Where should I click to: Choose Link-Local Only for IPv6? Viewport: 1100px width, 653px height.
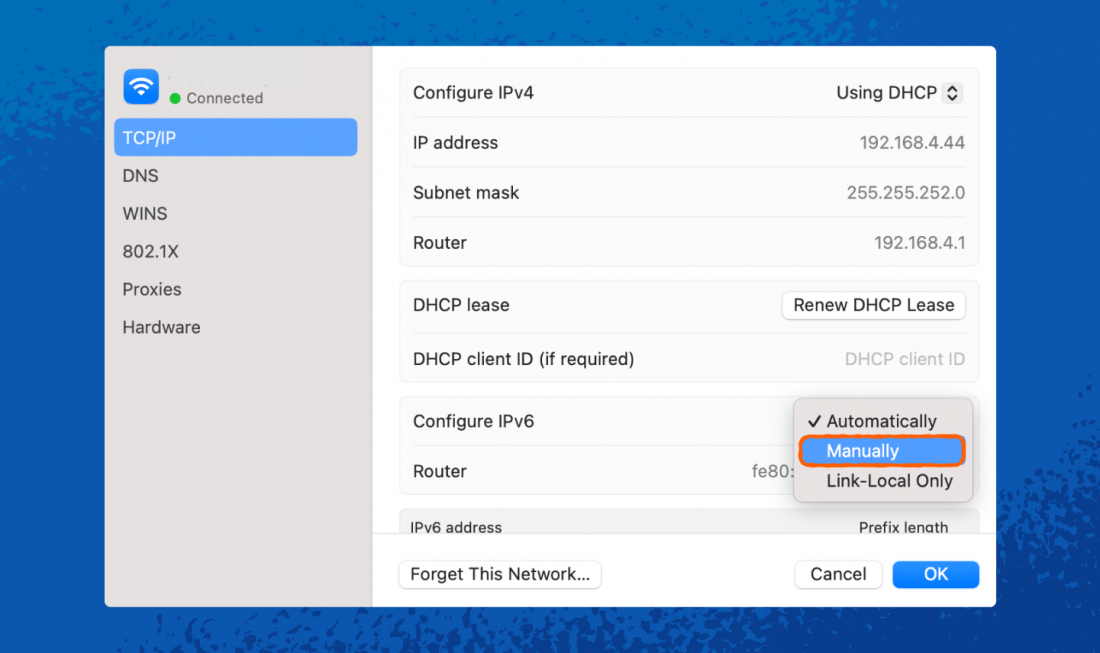pyautogui.click(x=888, y=481)
